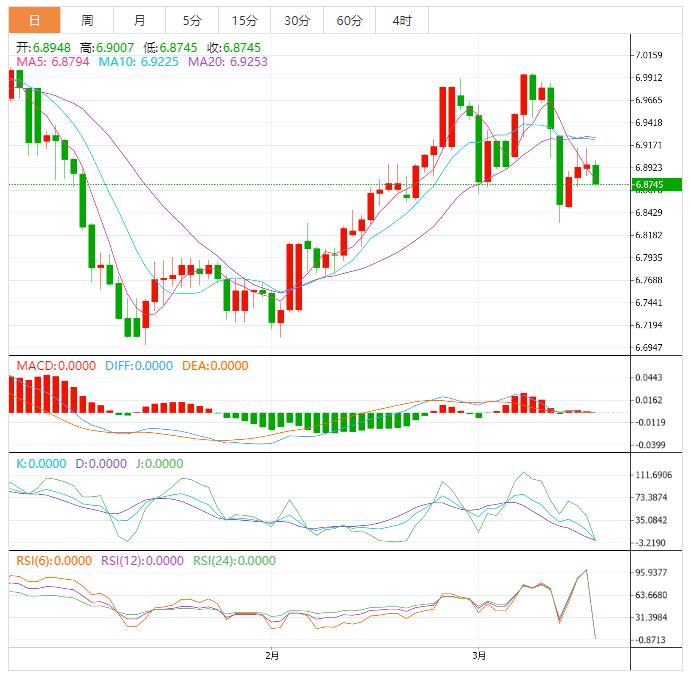
Task: Open the 30分 timeframe tab
Action: click(297, 20)
